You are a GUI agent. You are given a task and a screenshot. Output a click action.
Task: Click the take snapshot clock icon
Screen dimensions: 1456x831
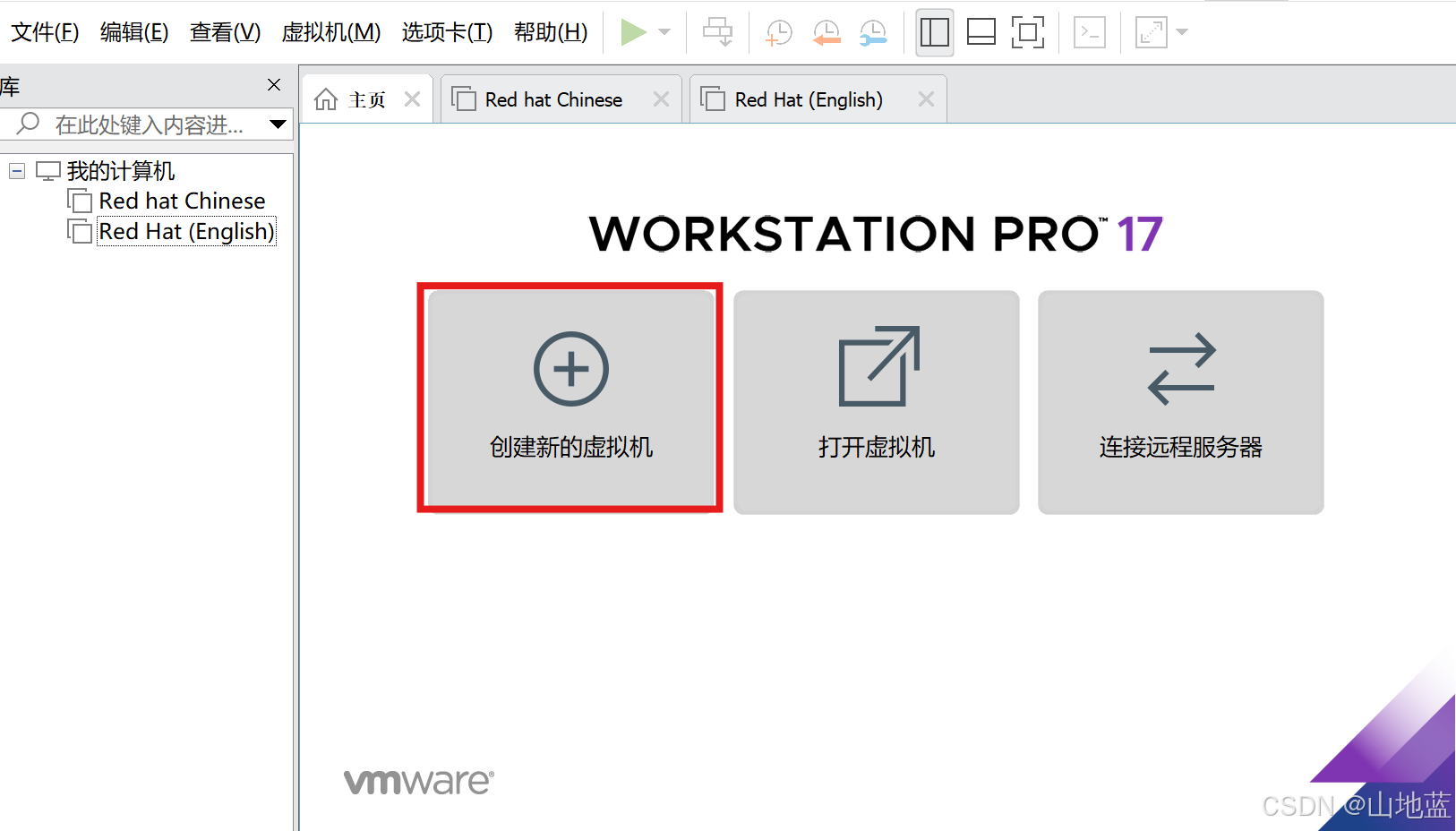tap(779, 32)
